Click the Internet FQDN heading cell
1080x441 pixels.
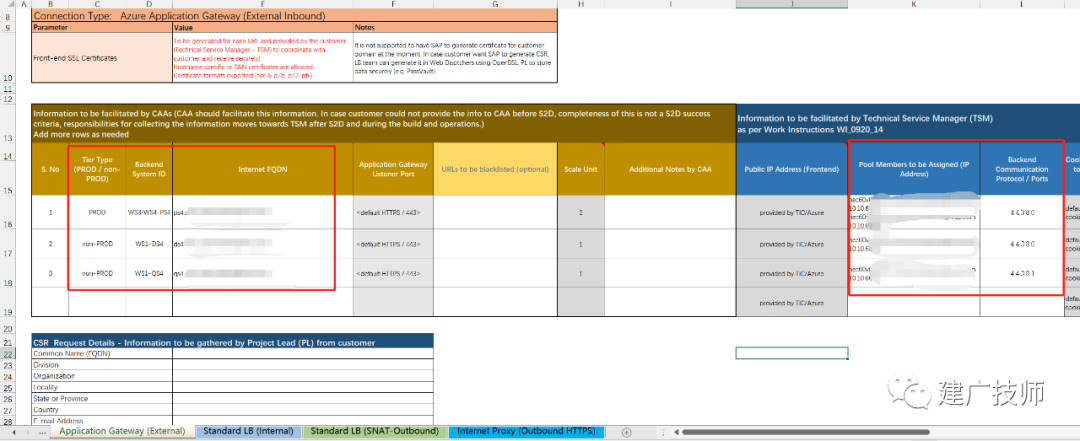[262, 169]
